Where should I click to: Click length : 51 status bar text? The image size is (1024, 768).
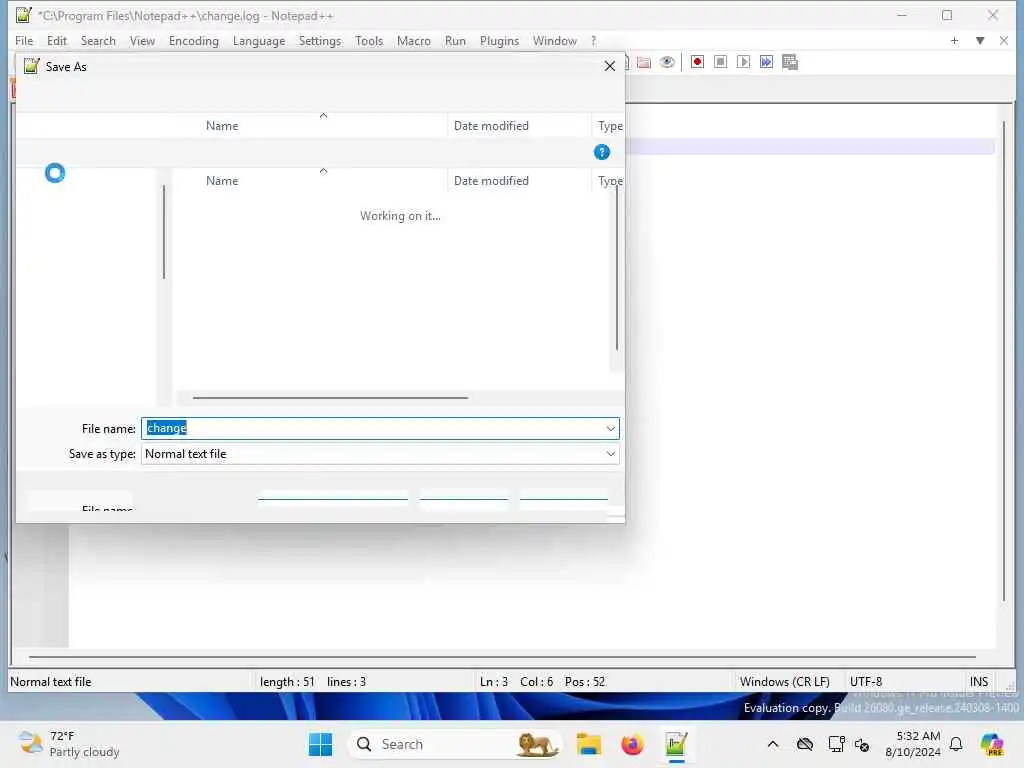(287, 682)
